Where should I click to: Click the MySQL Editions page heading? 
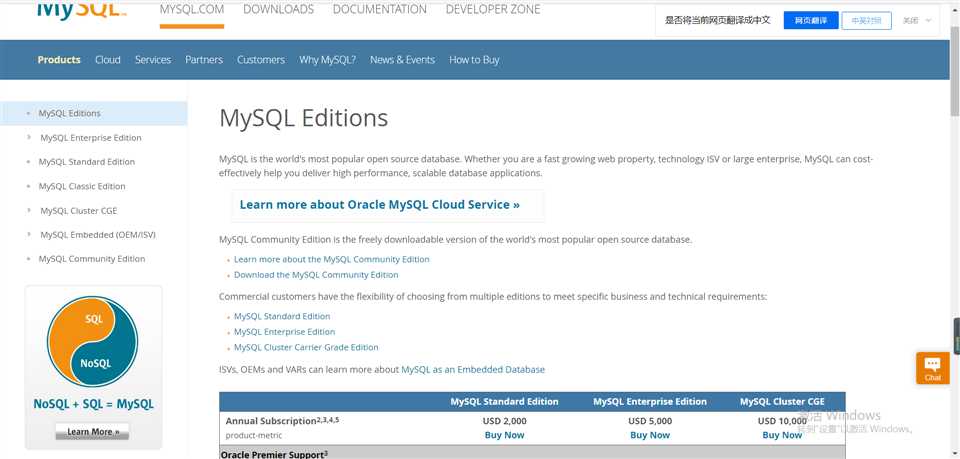[304, 118]
